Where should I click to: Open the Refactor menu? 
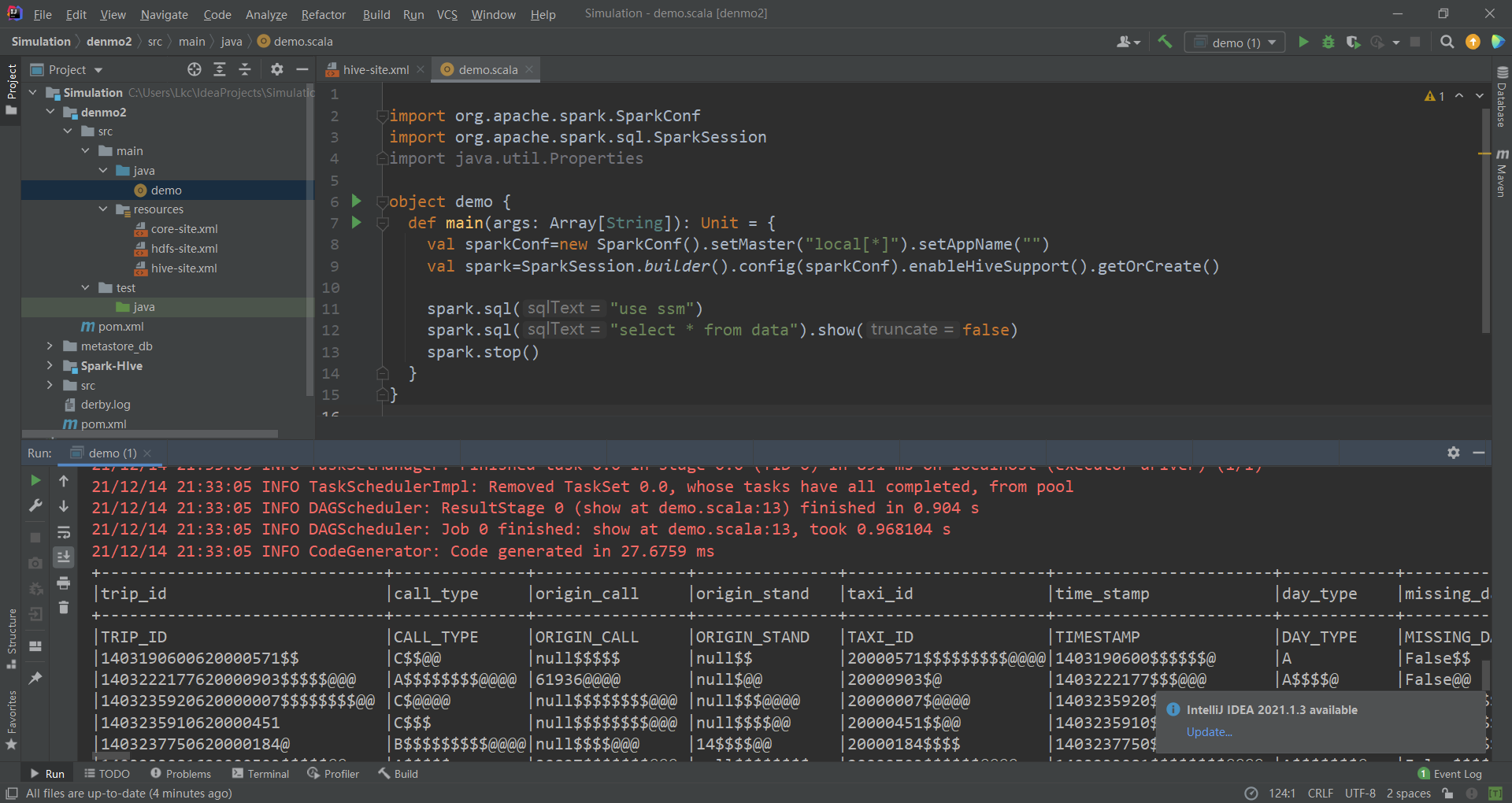[323, 14]
